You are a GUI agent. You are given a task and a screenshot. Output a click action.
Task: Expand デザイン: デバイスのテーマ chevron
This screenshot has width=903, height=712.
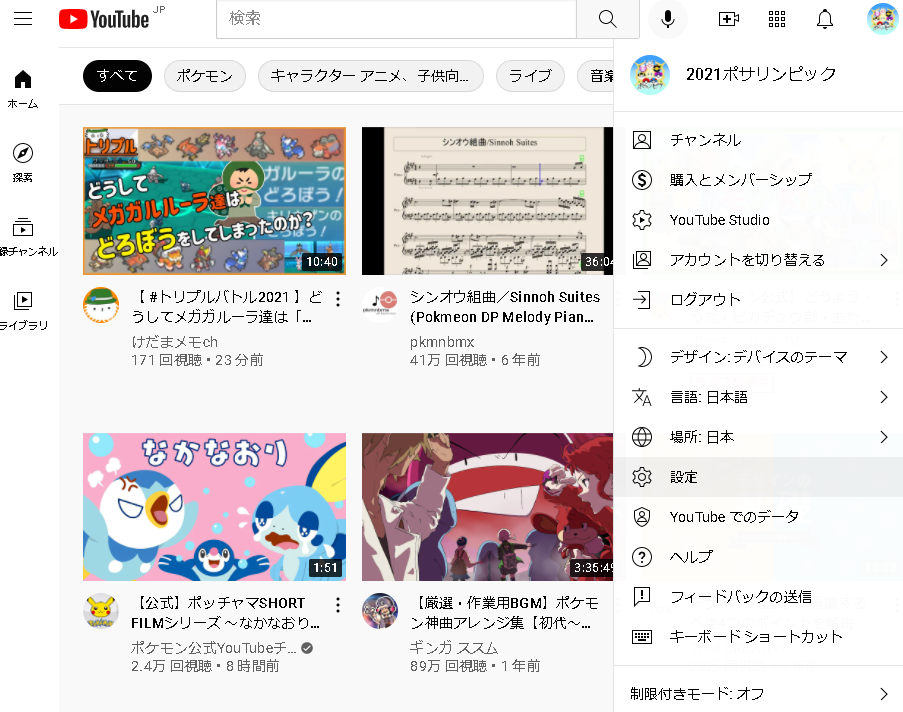[884, 357]
